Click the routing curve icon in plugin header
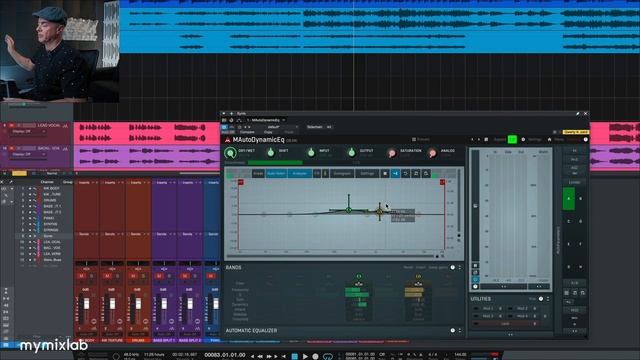 click(x=238, y=120)
